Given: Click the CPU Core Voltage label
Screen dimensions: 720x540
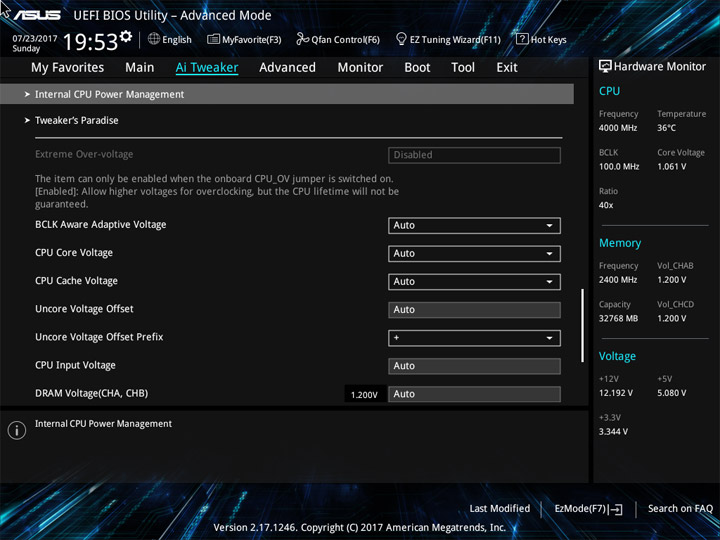Looking at the screenshot, I should click(x=74, y=253).
